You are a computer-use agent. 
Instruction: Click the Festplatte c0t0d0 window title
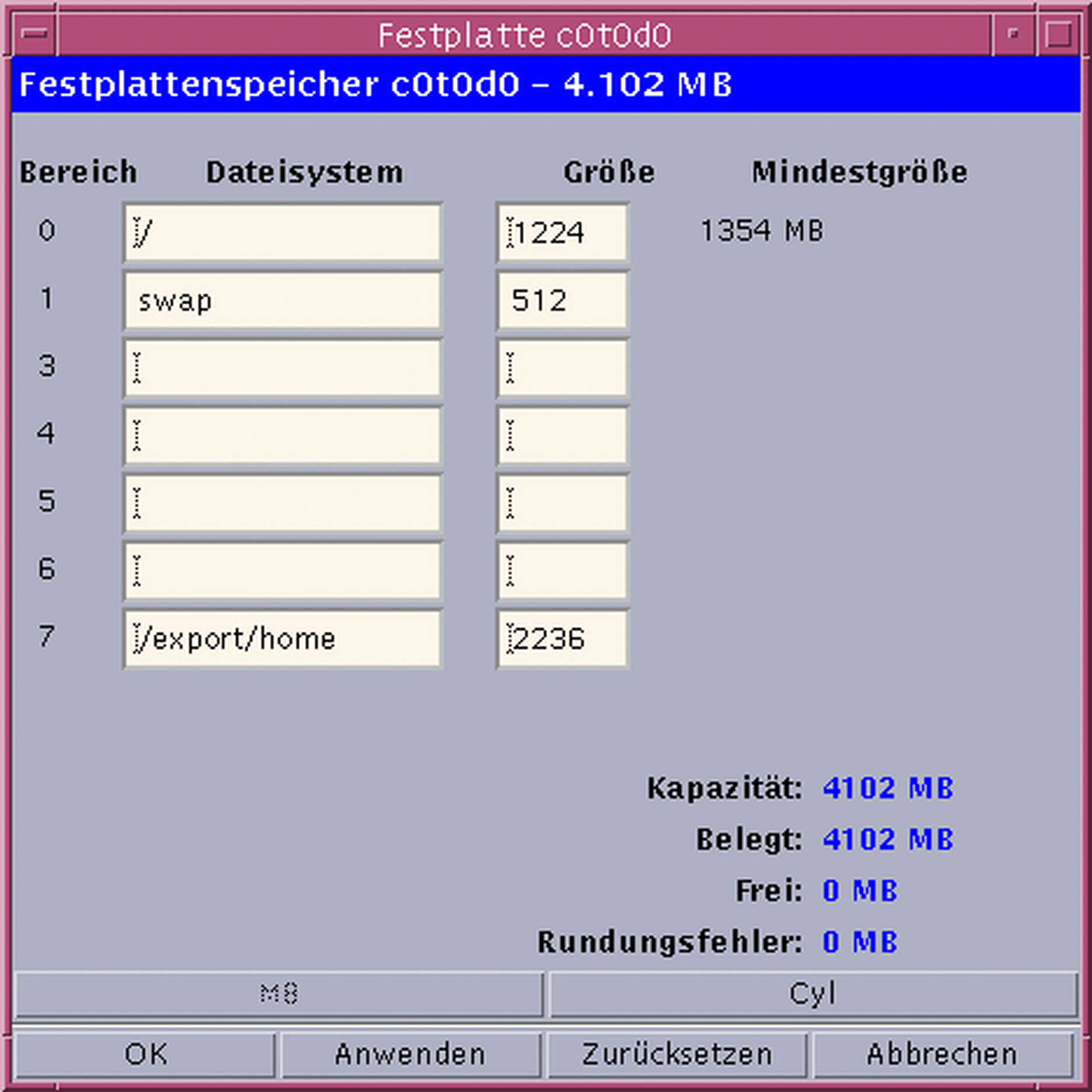point(524,36)
